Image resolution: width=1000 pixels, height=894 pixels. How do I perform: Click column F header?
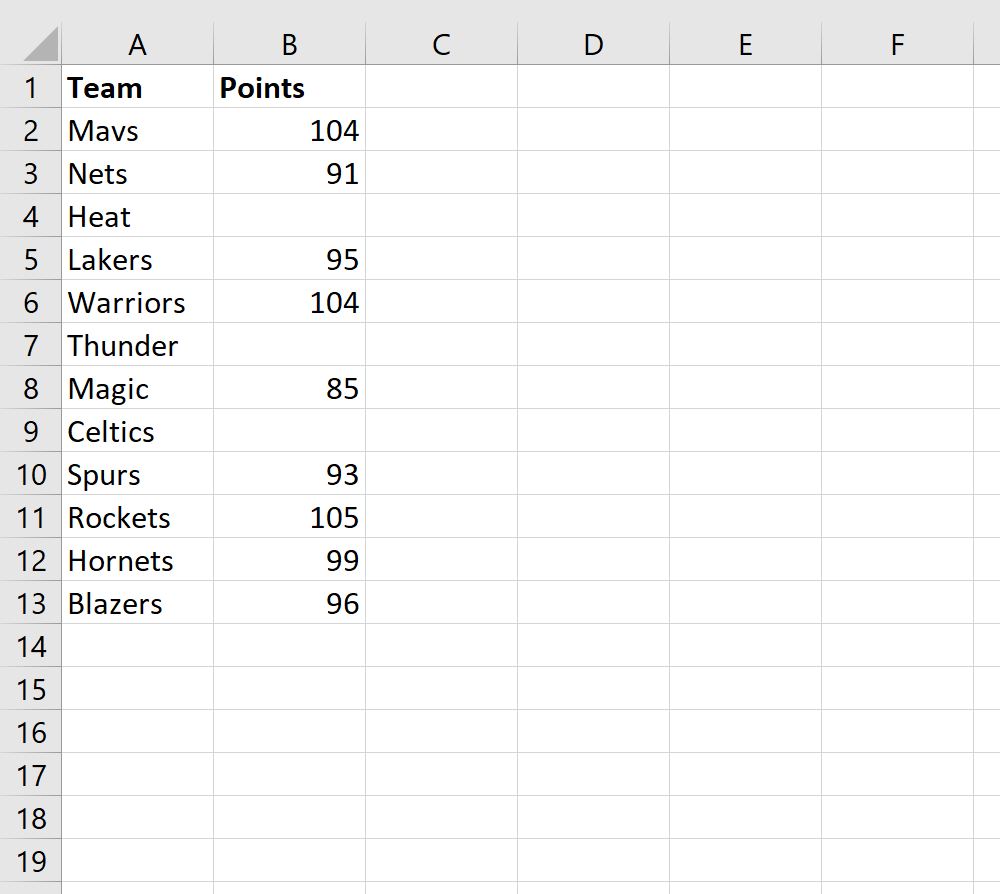pos(897,44)
